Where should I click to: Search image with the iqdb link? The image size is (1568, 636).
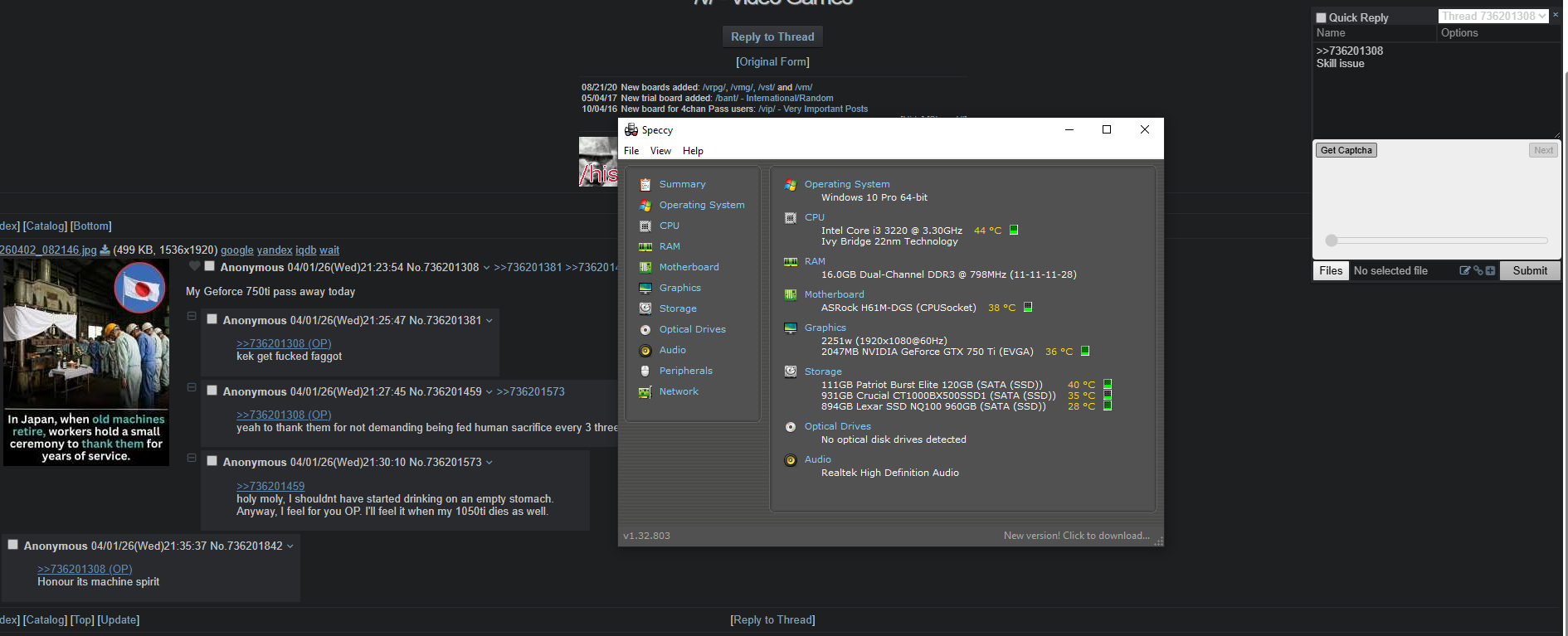306,250
